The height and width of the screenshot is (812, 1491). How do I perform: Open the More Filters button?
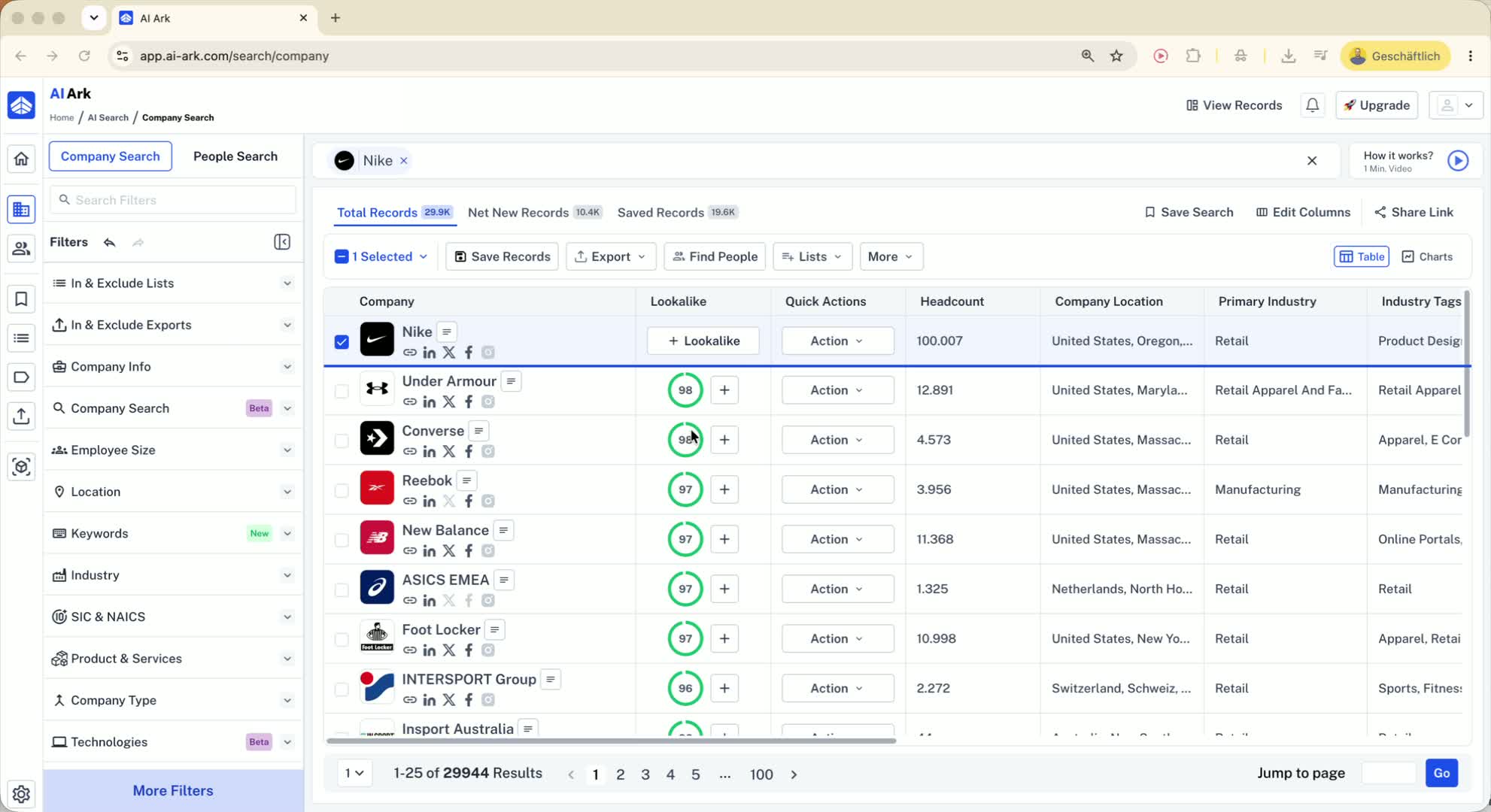click(173, 791)
